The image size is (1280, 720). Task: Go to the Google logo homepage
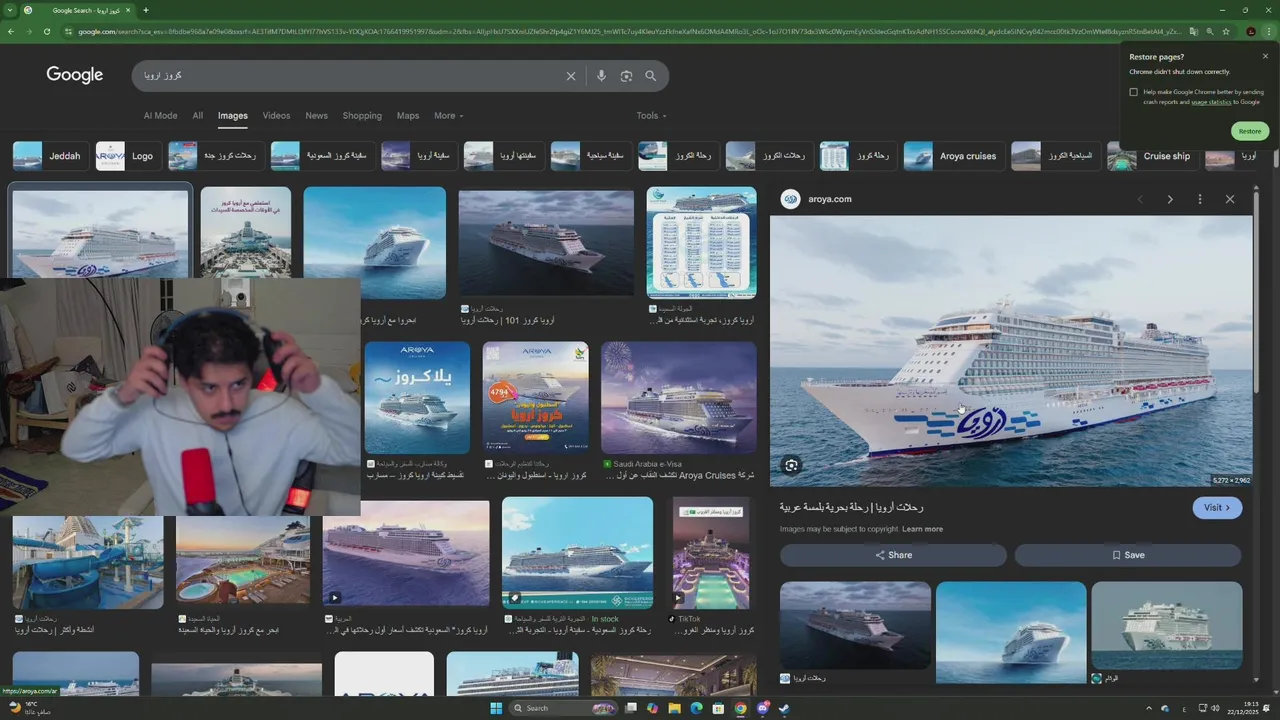pos(75,75)
